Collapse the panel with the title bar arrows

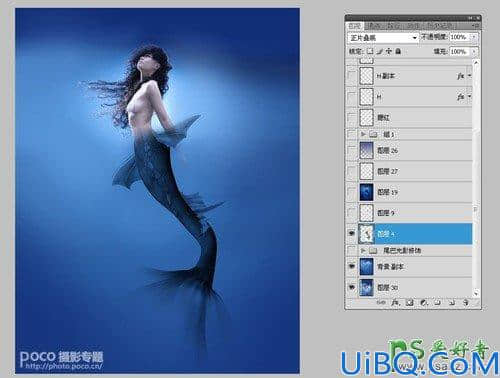point(470,18)
